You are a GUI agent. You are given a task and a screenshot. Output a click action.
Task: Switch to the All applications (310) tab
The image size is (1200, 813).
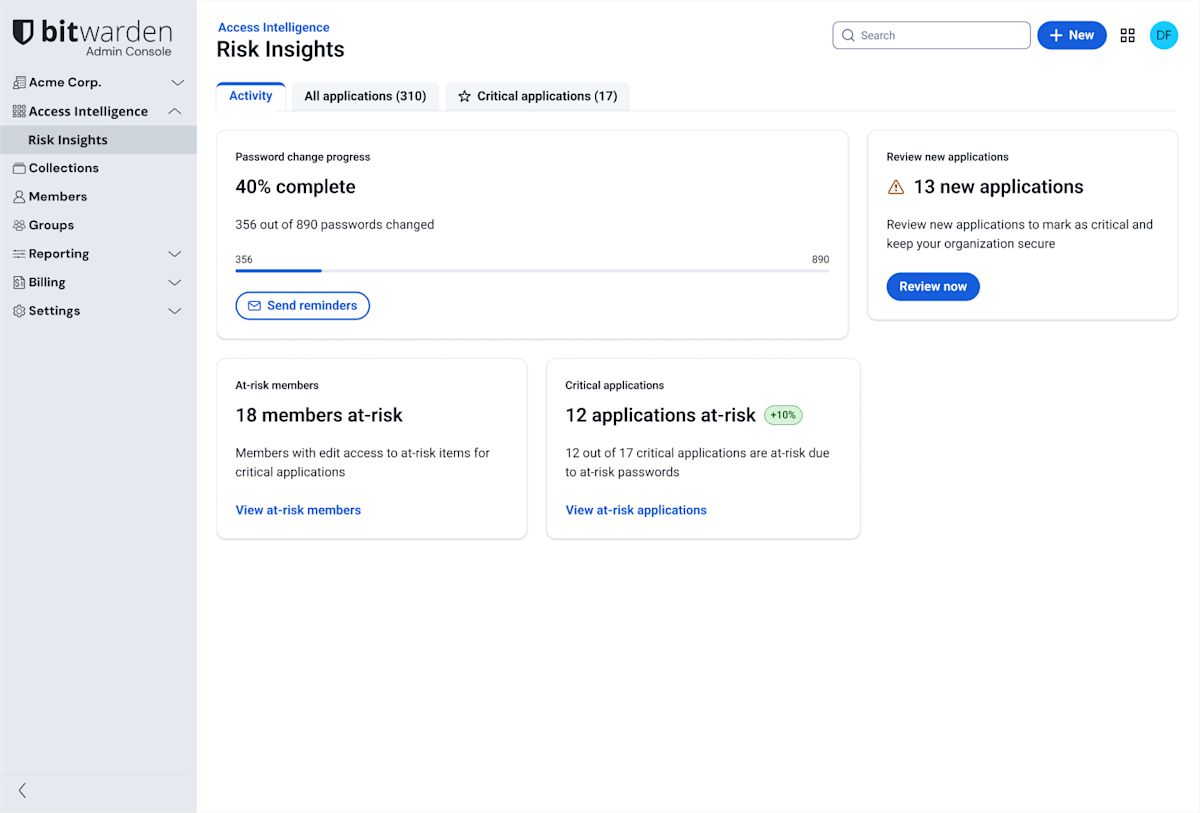[x=365, y=96]
